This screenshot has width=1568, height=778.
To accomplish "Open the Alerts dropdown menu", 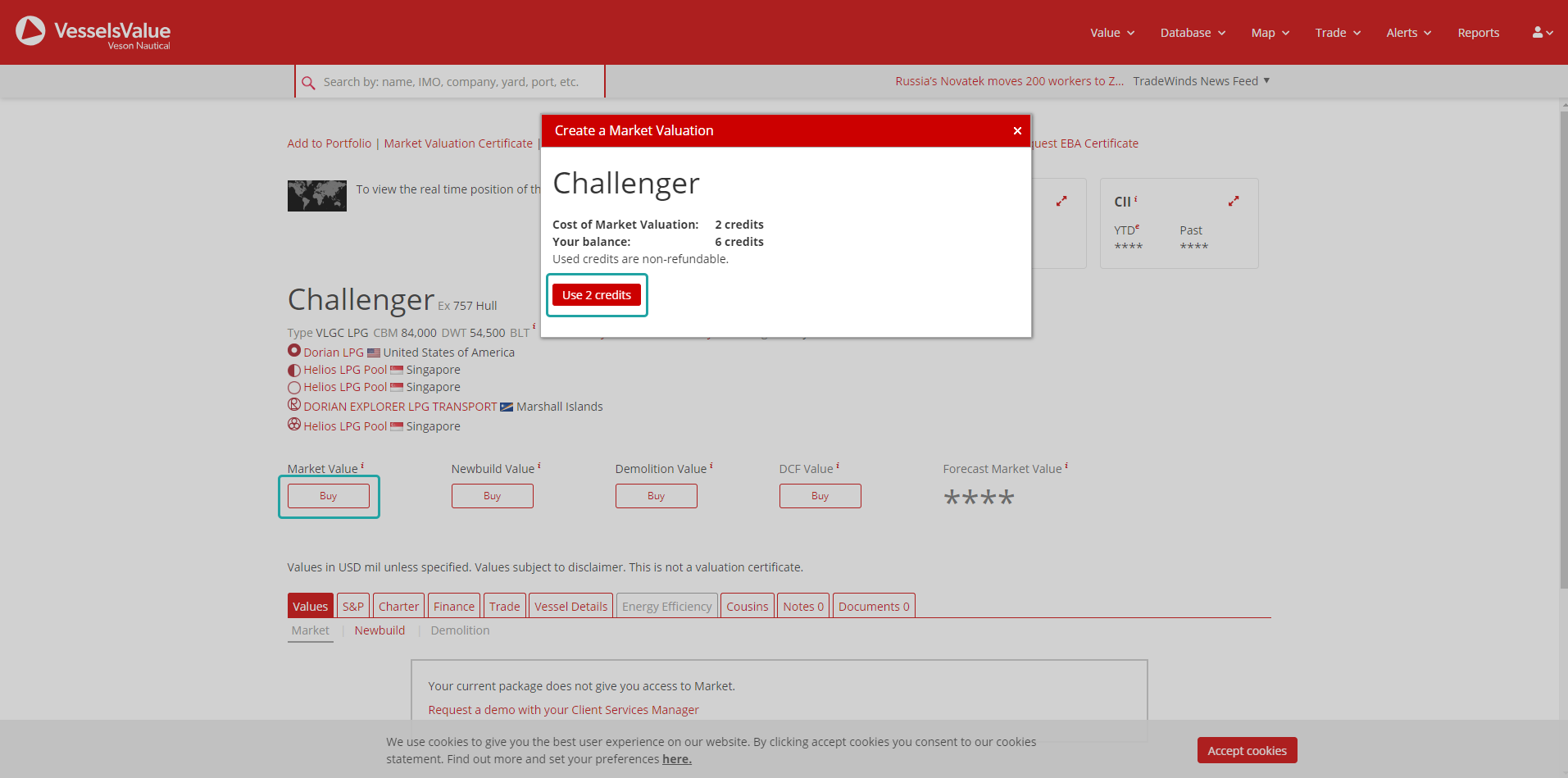I will [x=1408, y=33].
